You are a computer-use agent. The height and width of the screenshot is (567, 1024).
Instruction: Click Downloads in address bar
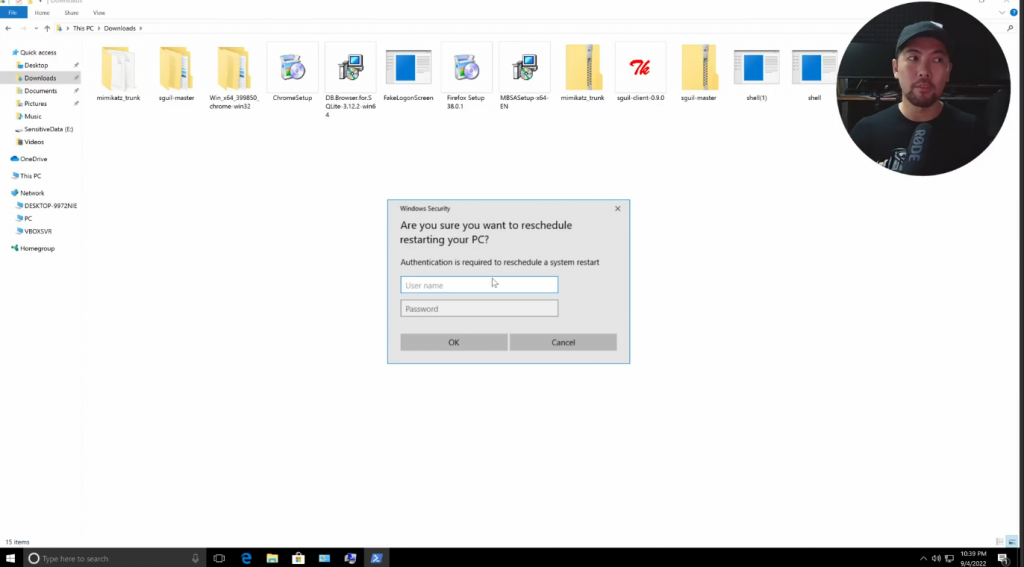pyautogui.click(x=120, y=28)
